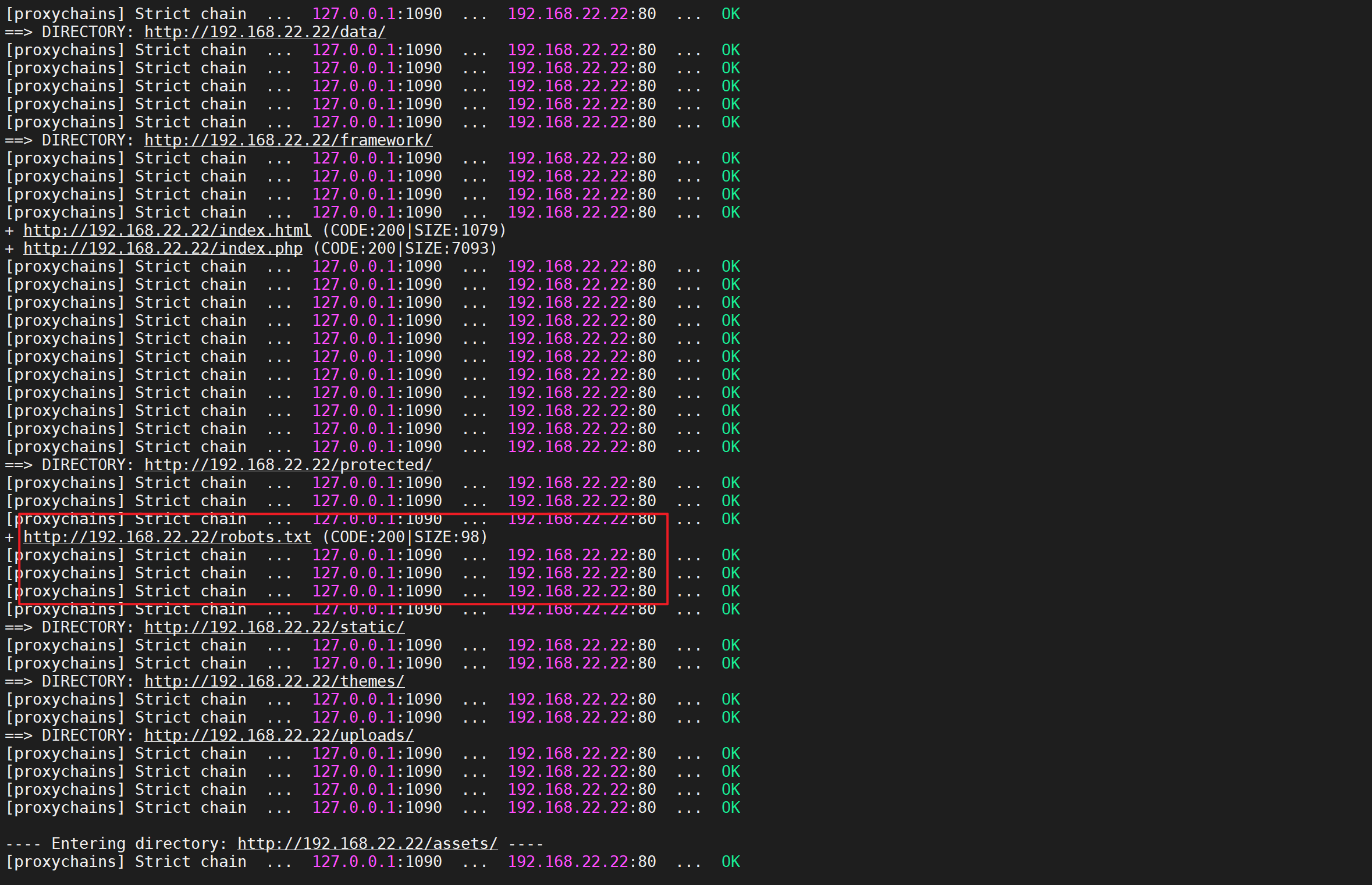Click the /protected/ directory link

click(x=288, y=465)
